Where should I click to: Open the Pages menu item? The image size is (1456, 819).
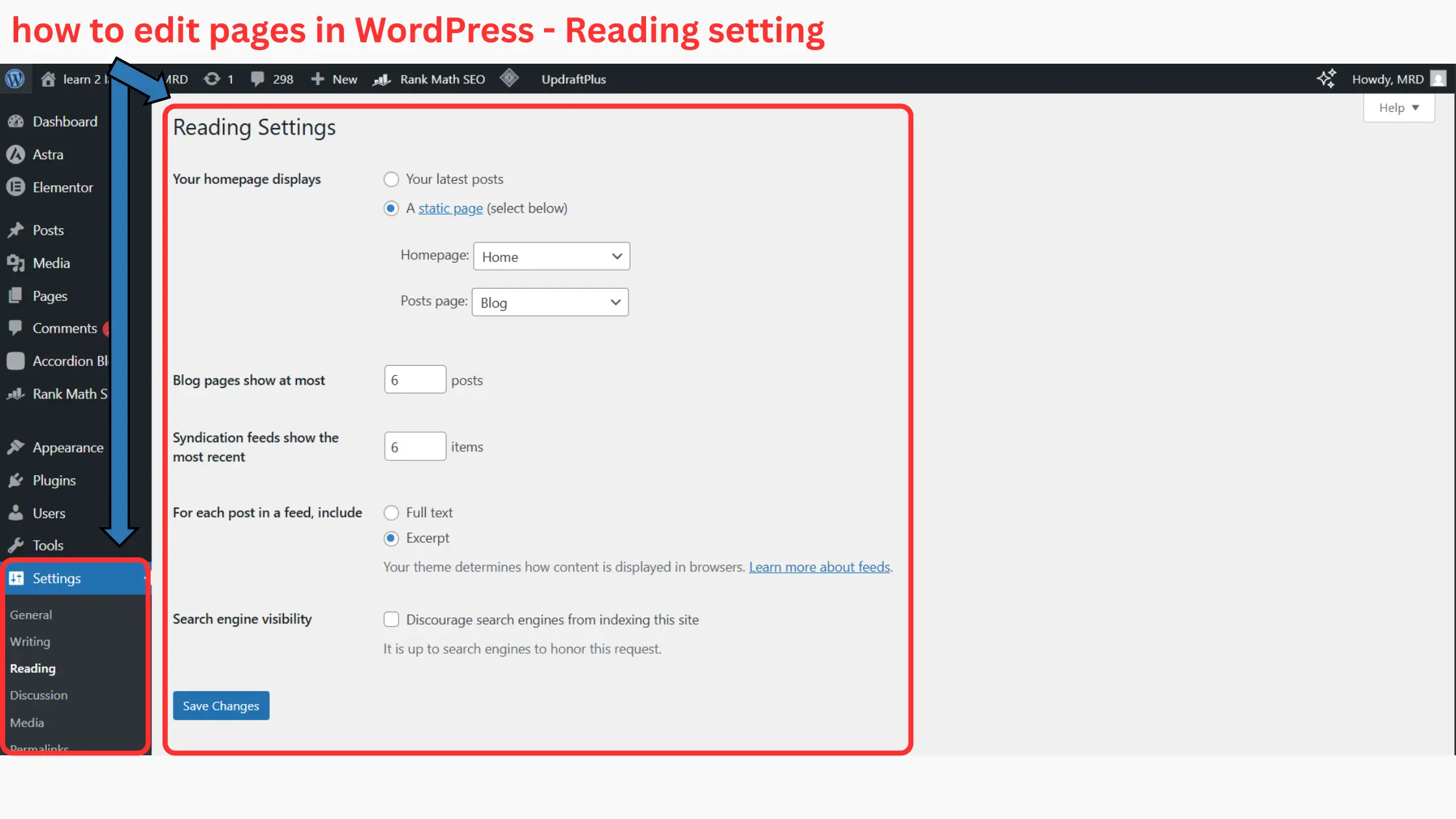coord(50,296)
